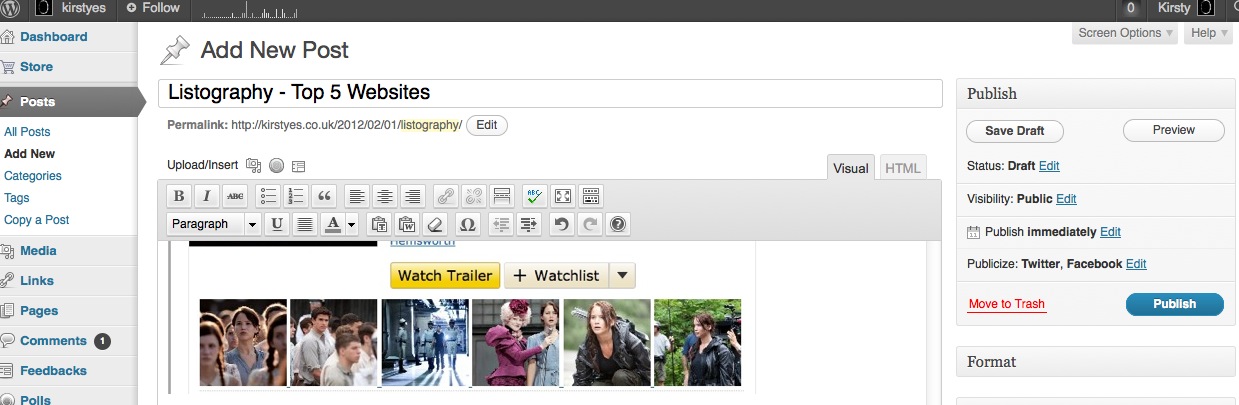The height and width of the screenshot is (405, 1239).
Task: Undo the last edit in the editor
Action: (x=562, y=224)
